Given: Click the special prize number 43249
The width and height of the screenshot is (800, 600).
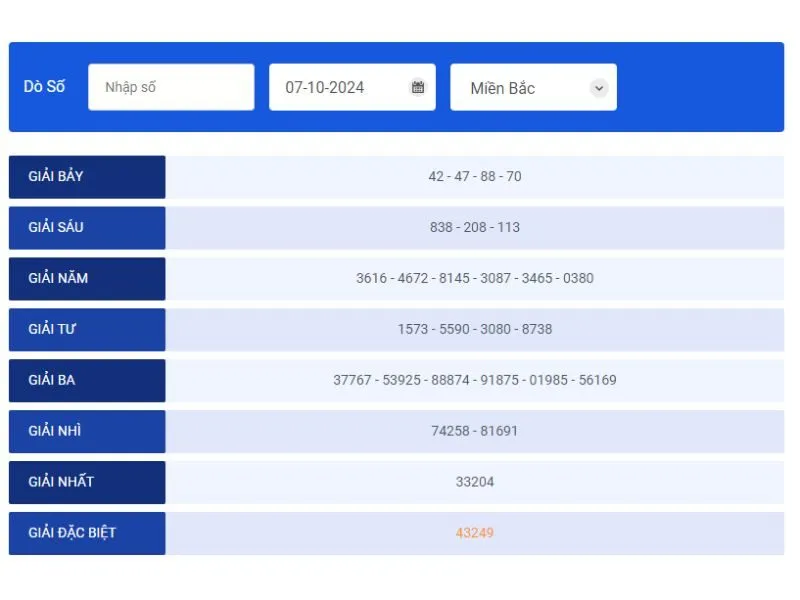Looking at the screenshot, I should point(475,533).
